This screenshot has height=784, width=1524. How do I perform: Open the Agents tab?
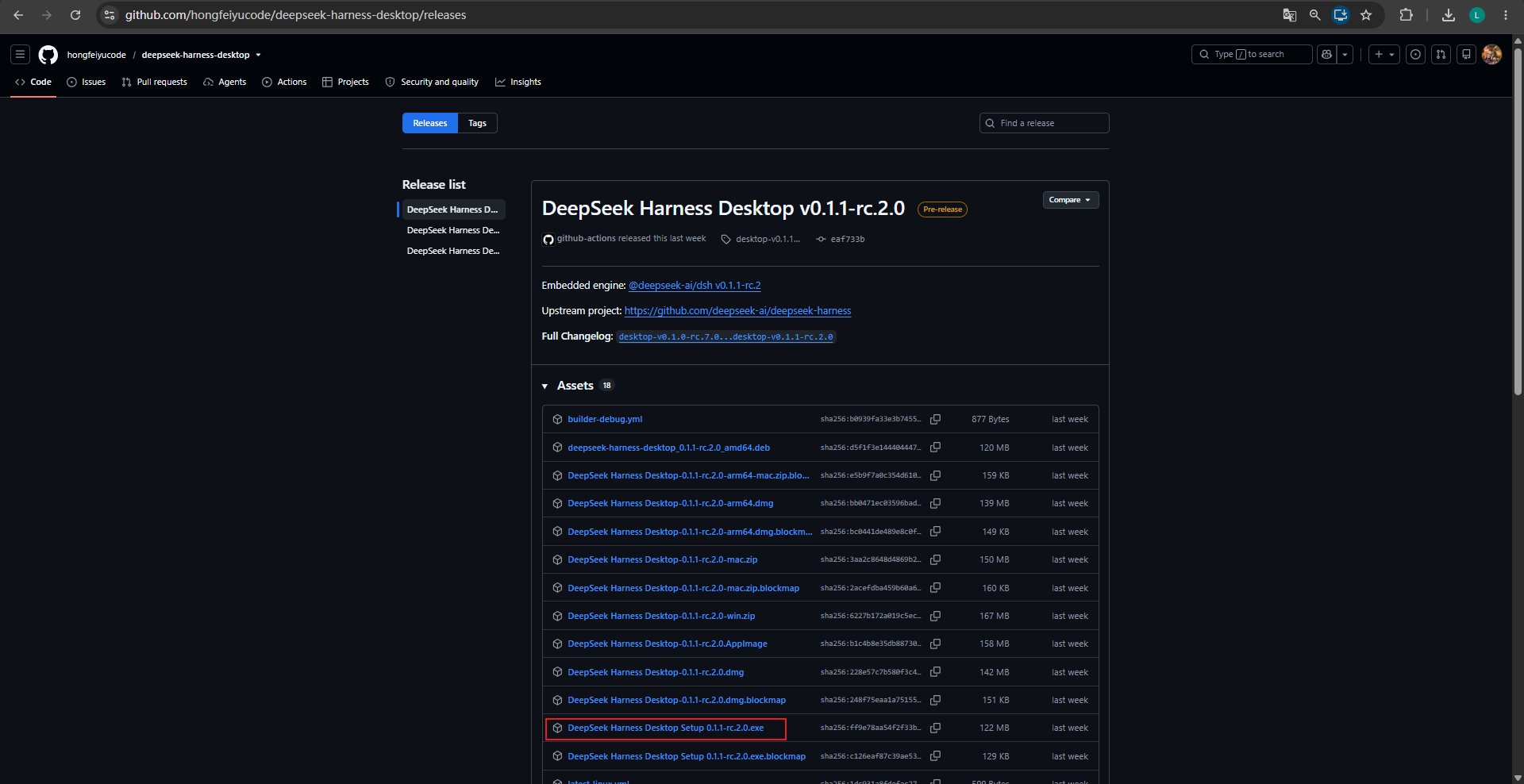click(225, 82)
